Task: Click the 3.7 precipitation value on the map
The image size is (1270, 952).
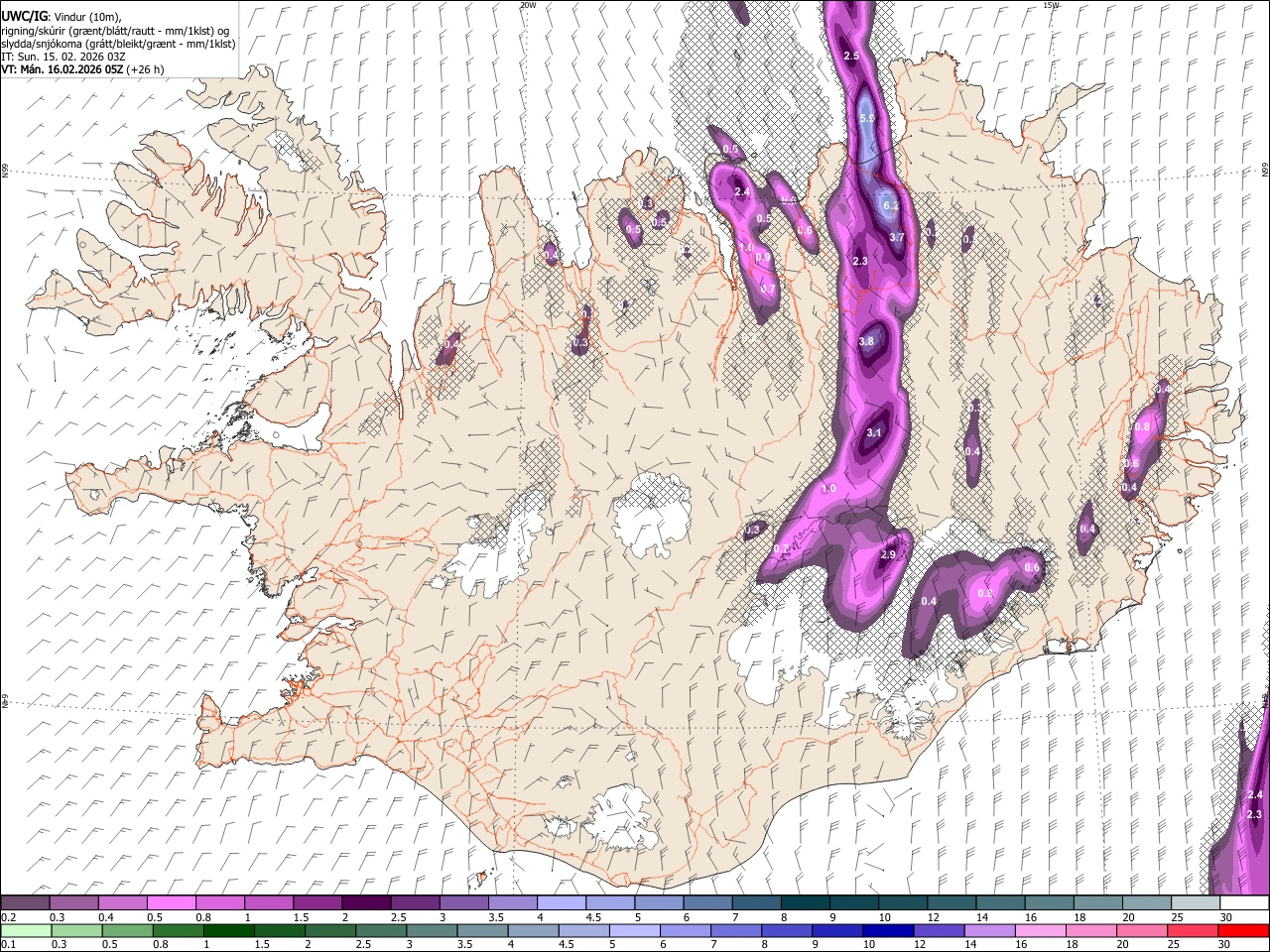Action: (897, 237)
